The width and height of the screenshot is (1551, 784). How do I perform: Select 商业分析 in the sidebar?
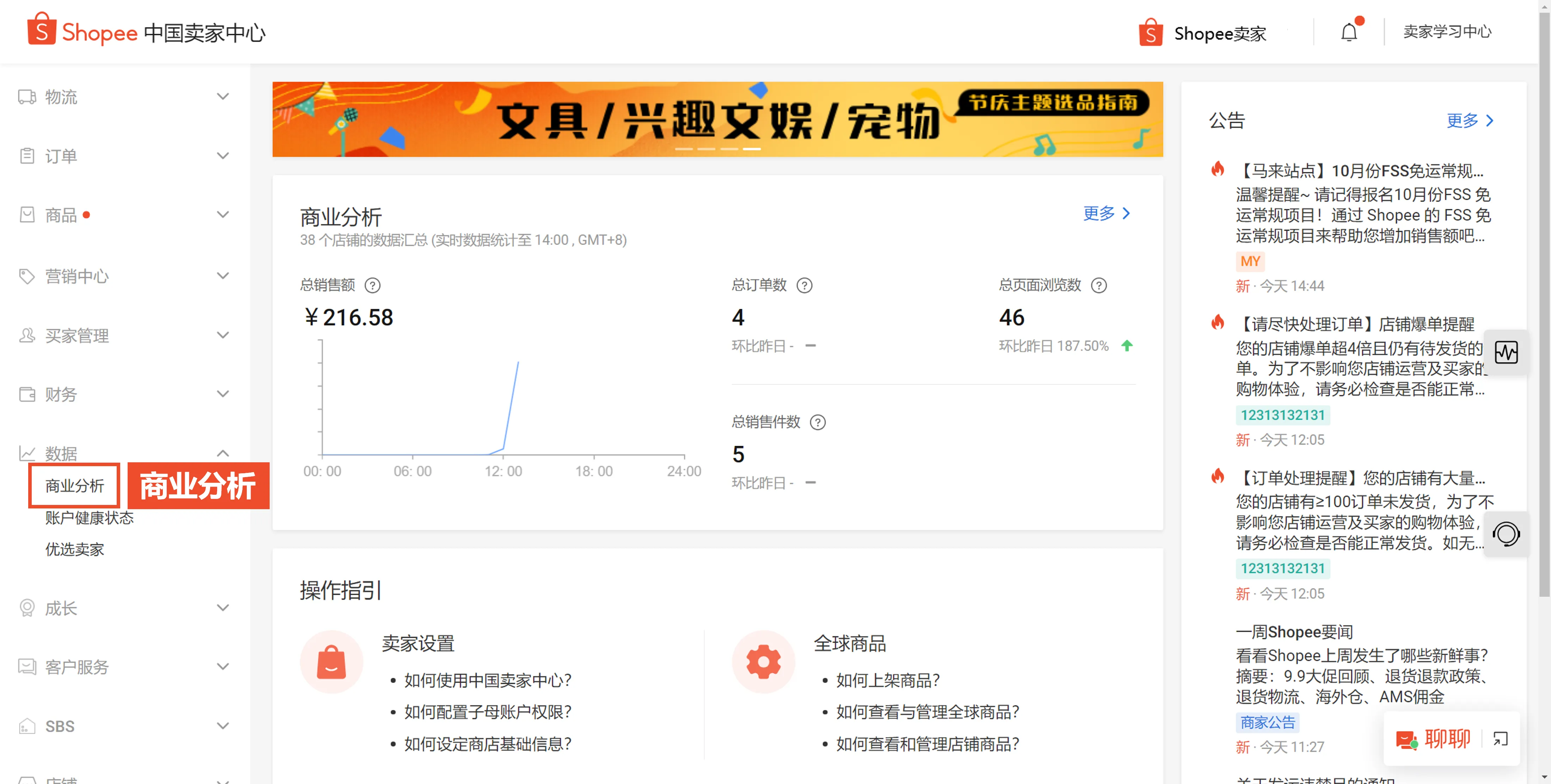pos(73,485)
